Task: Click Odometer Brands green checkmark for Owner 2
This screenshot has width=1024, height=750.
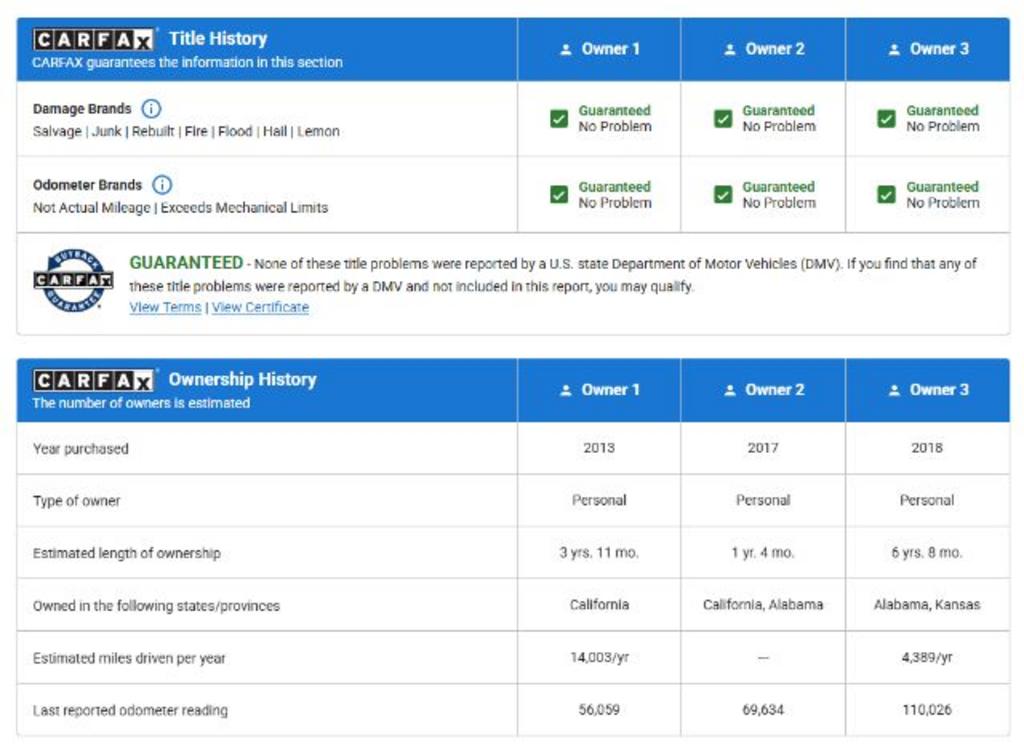Action: click(x=723, y=195)
